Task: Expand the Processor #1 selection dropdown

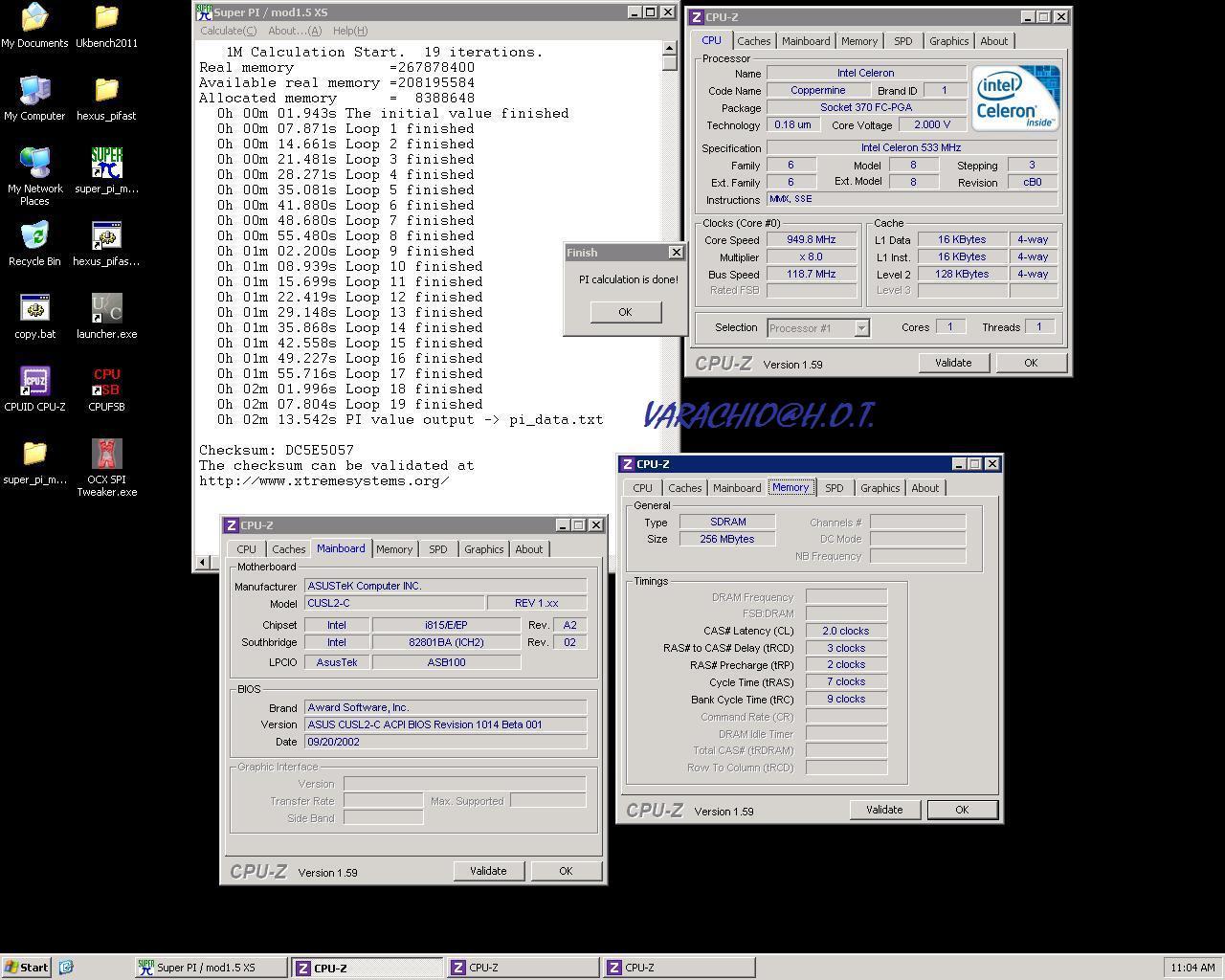Action: [x=861, y=328]
